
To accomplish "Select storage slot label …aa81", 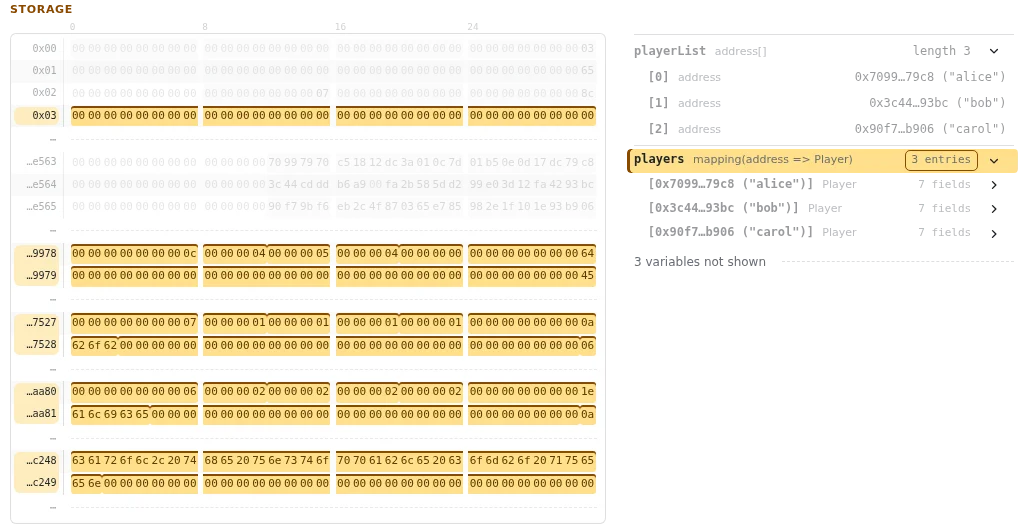I will point(41,414).
